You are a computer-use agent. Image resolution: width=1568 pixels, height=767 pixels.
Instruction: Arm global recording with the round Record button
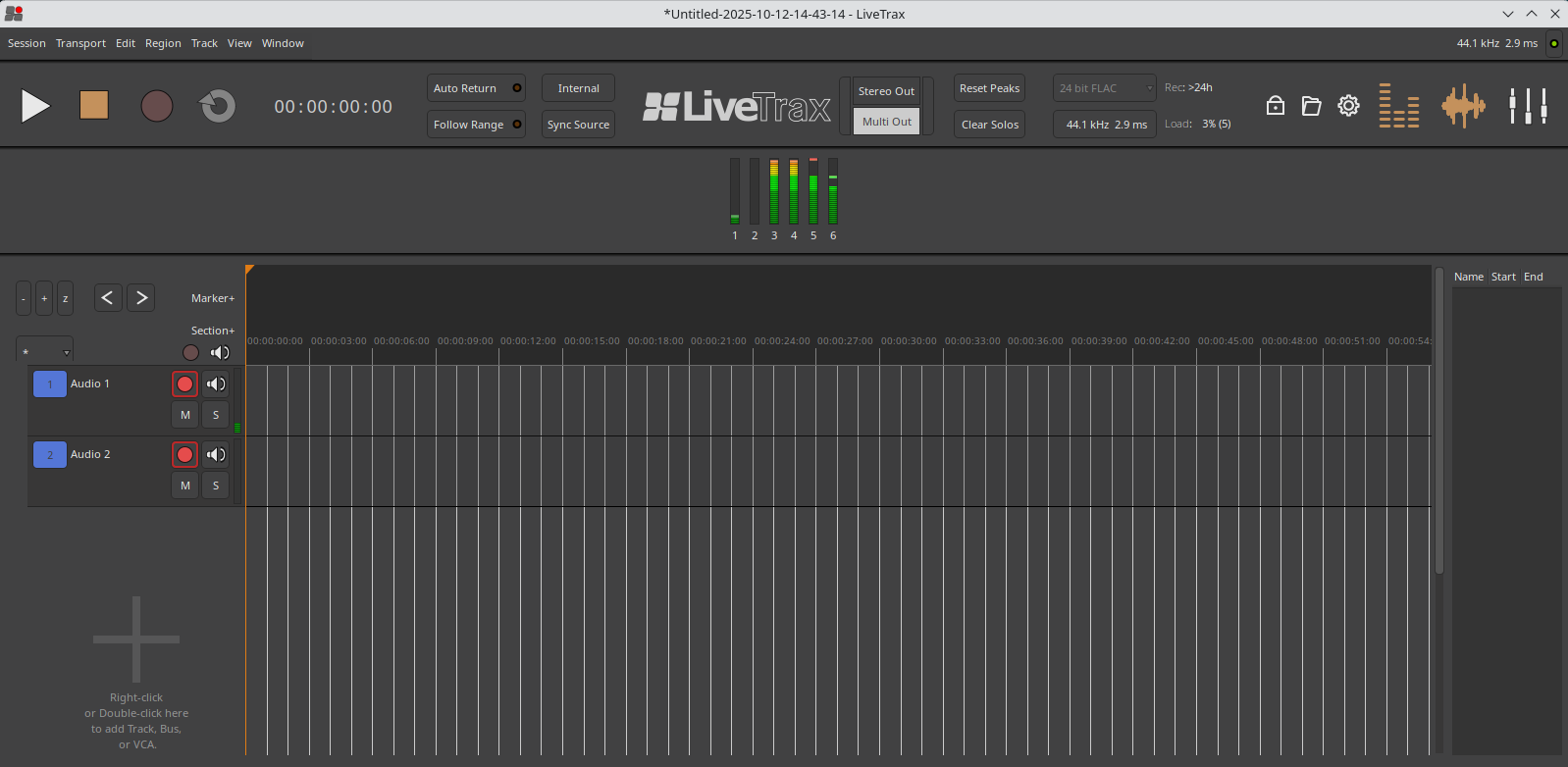point(157,106)
